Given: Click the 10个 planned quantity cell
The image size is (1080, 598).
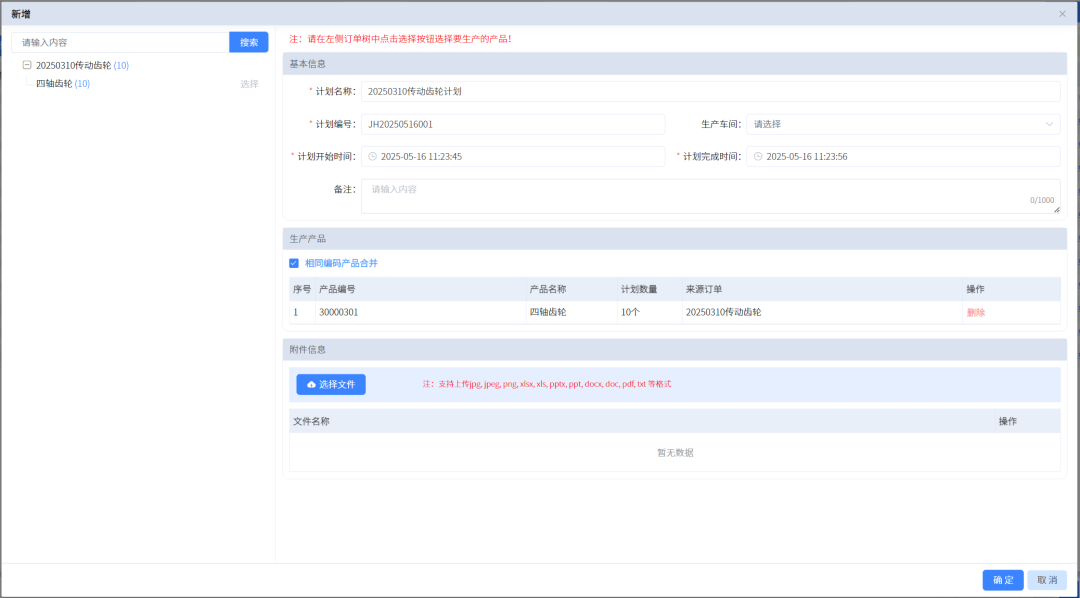Looking at the screenshot, I should [650, 312].
